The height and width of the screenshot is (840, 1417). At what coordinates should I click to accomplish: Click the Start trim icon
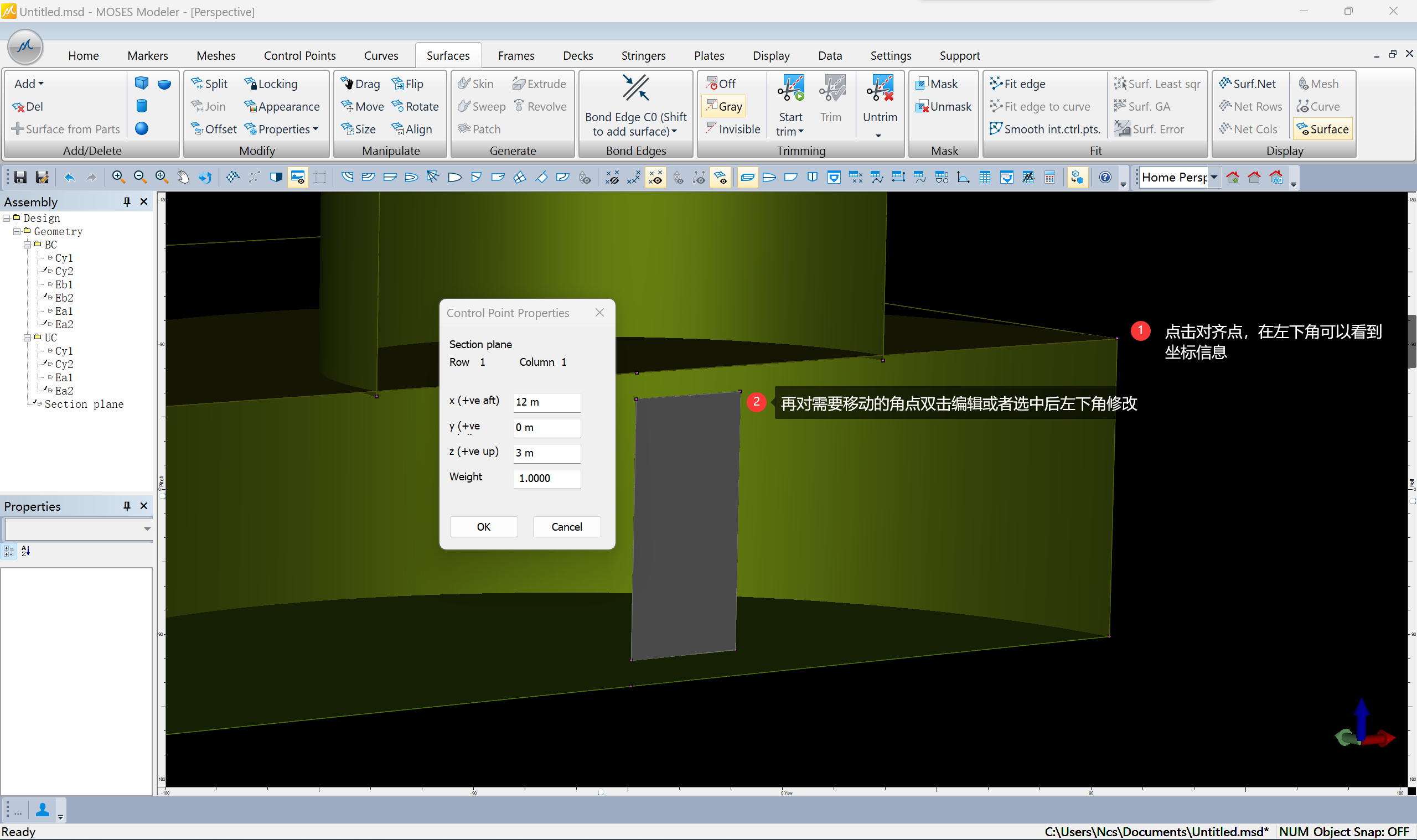(x=790, y=91)
